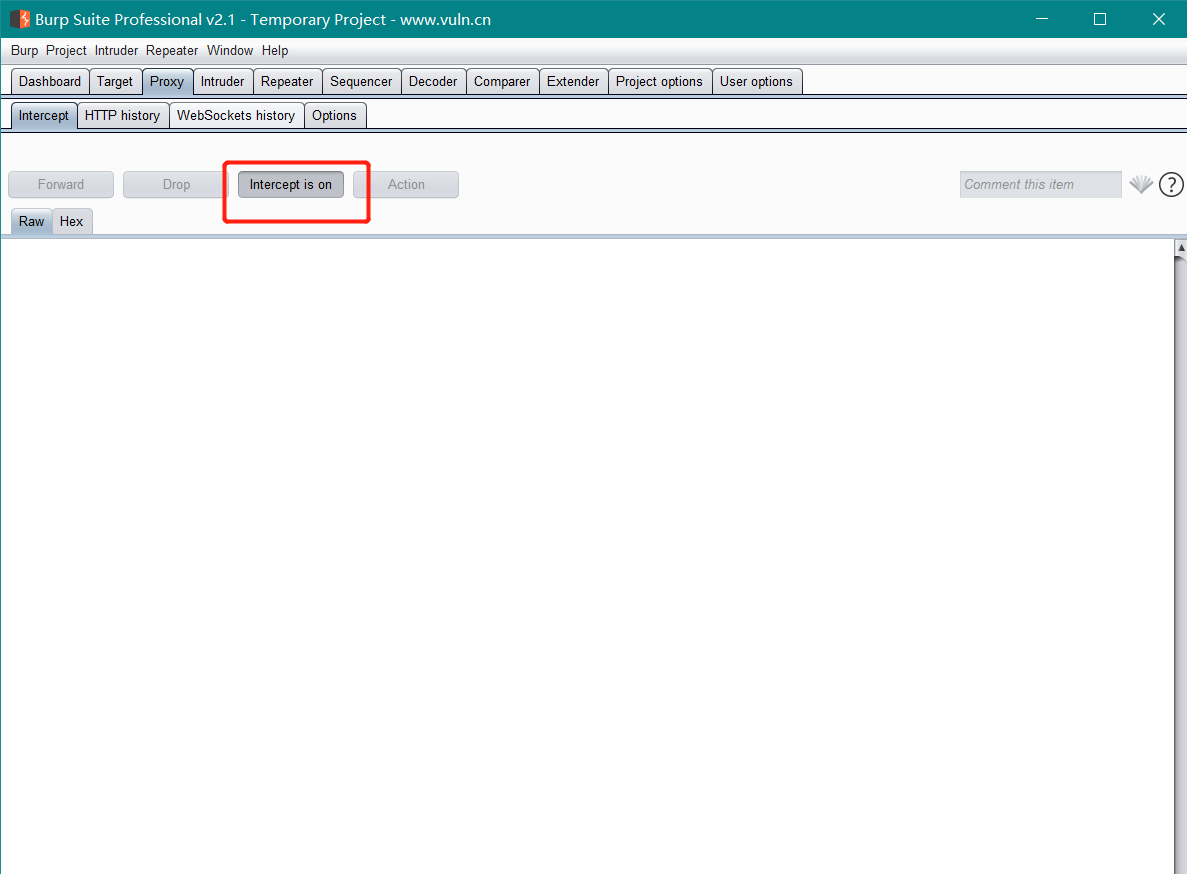Open the Help menu

[x=275, y=51]
